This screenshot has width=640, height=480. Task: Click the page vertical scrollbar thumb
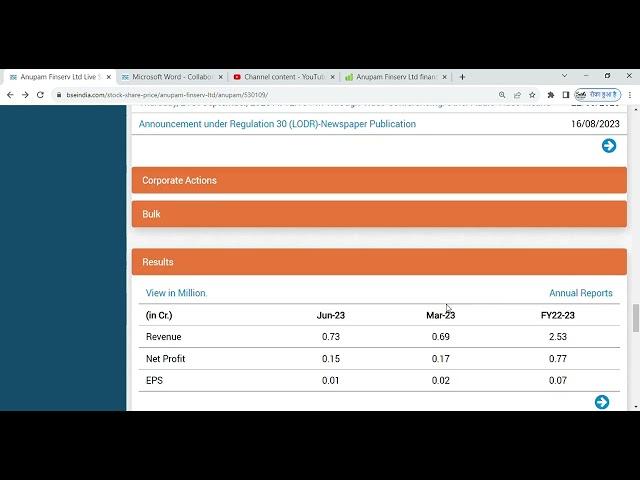[636, 318]
